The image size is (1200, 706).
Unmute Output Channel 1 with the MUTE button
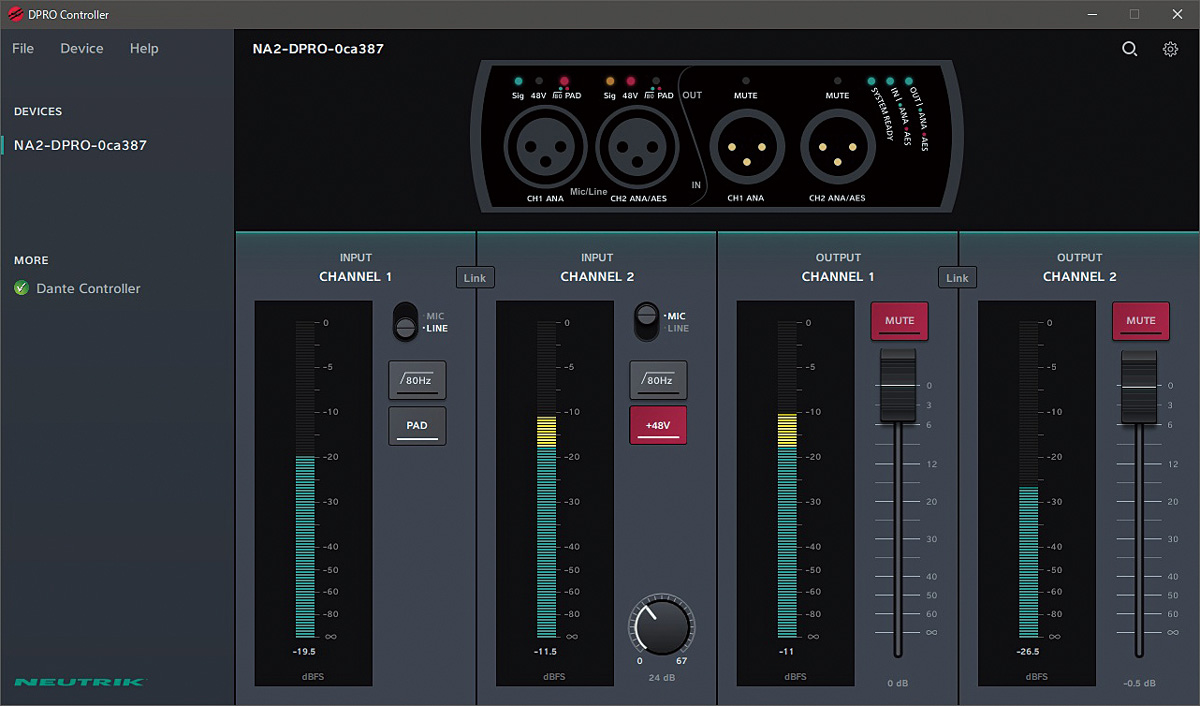click(900, 321)
